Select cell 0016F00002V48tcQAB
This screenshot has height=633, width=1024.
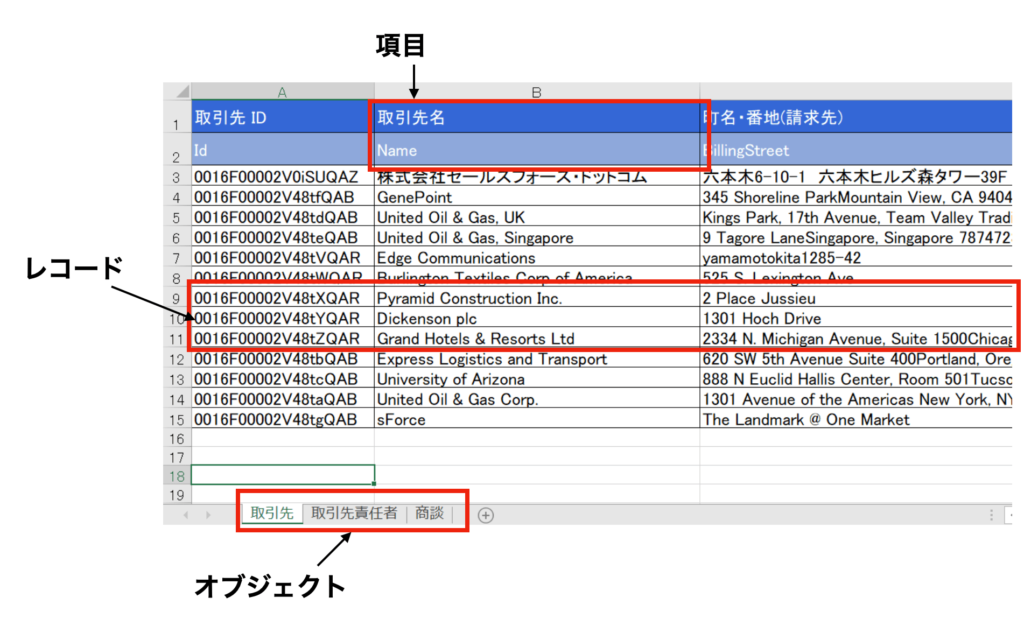283,379
